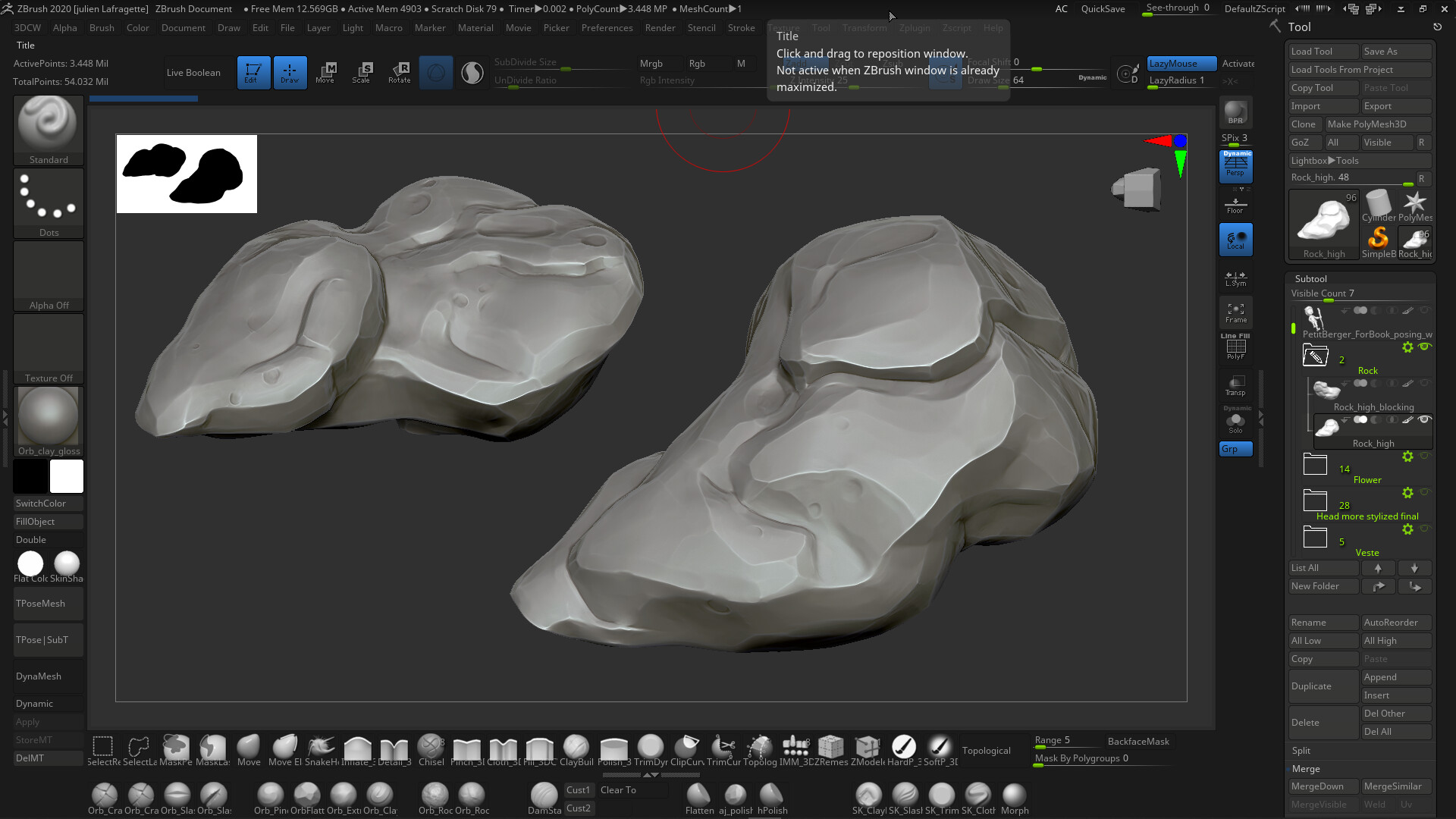This screenshot has width=1456, height=819.
Task: Toggle Solo mode icon
Action: pos(1235,422)
